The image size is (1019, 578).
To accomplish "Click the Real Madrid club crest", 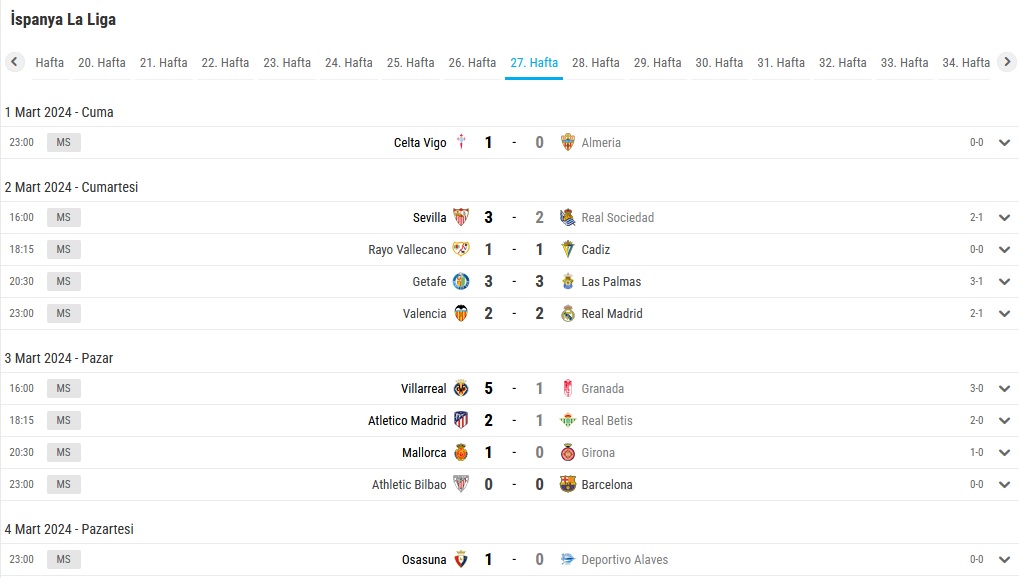I will 567,313.
